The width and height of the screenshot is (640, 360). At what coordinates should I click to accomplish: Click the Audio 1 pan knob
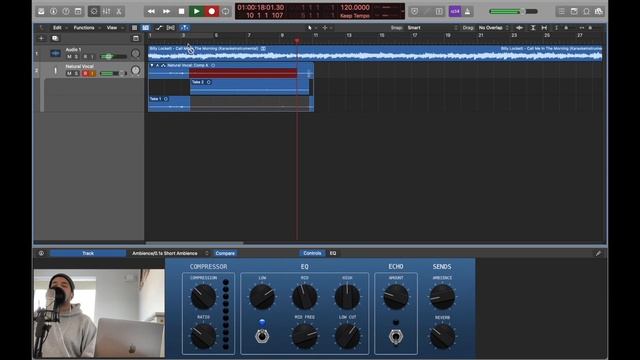pos(136,53)
